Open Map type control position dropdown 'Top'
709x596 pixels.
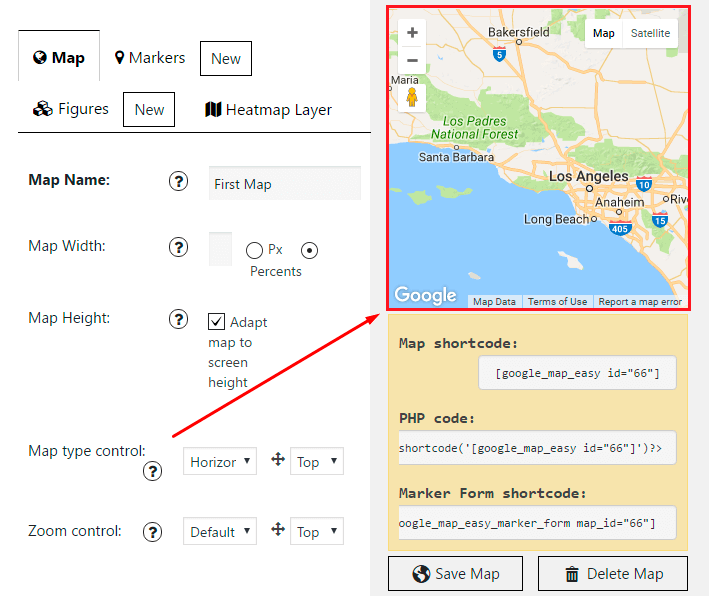click(317, 461)
